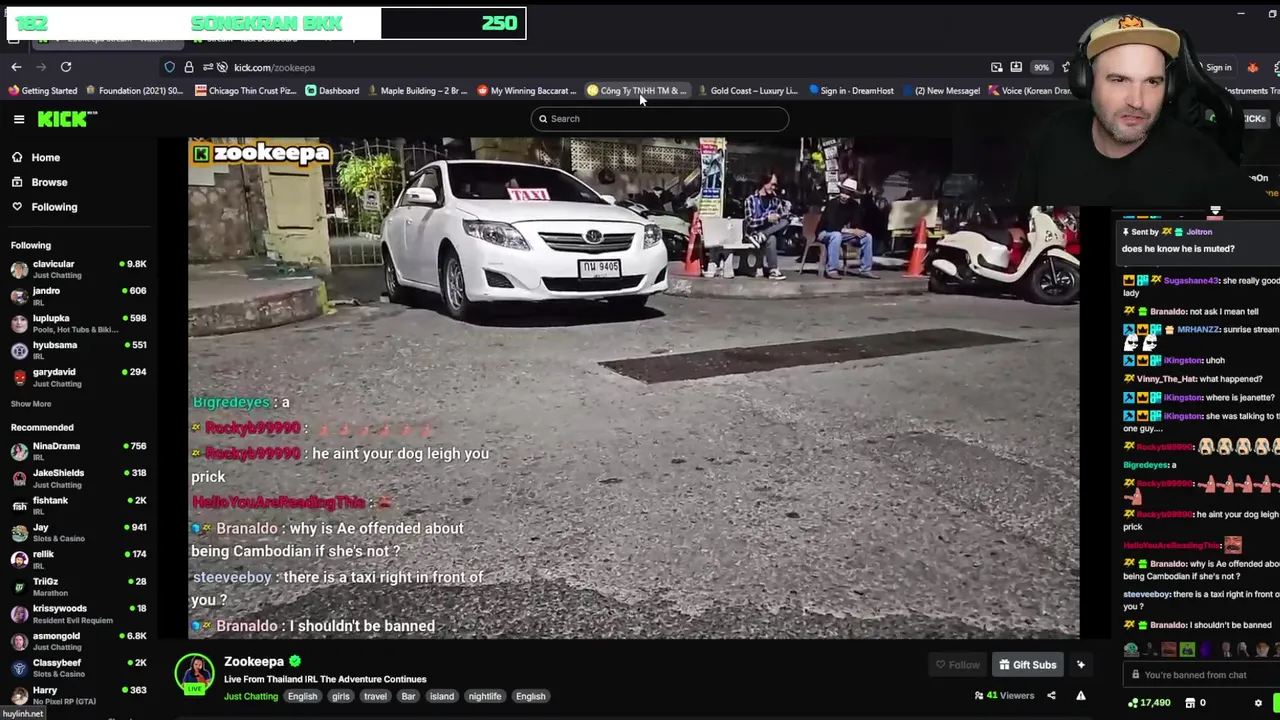1280x720 pixels.
Task: Toggle picture-in-picture icon in address bar
Action: [x=997, y=67]
